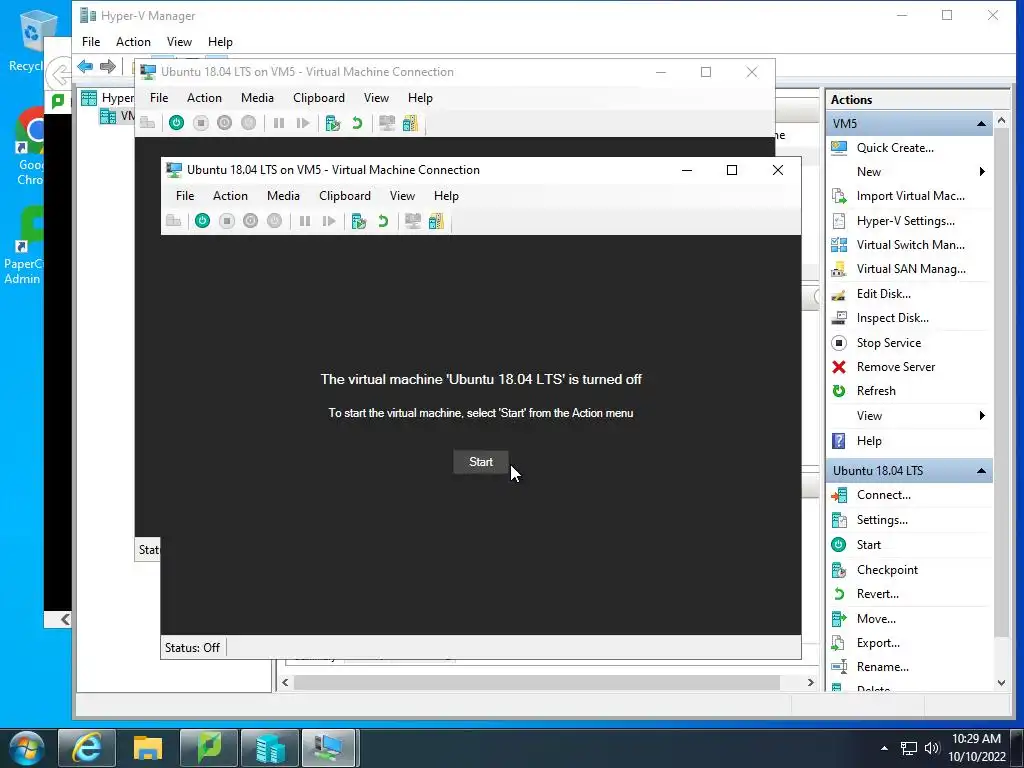Click Actions pane scrollbar down arrow
The height and width of the screenshot is (768, 1024).
1001,683
